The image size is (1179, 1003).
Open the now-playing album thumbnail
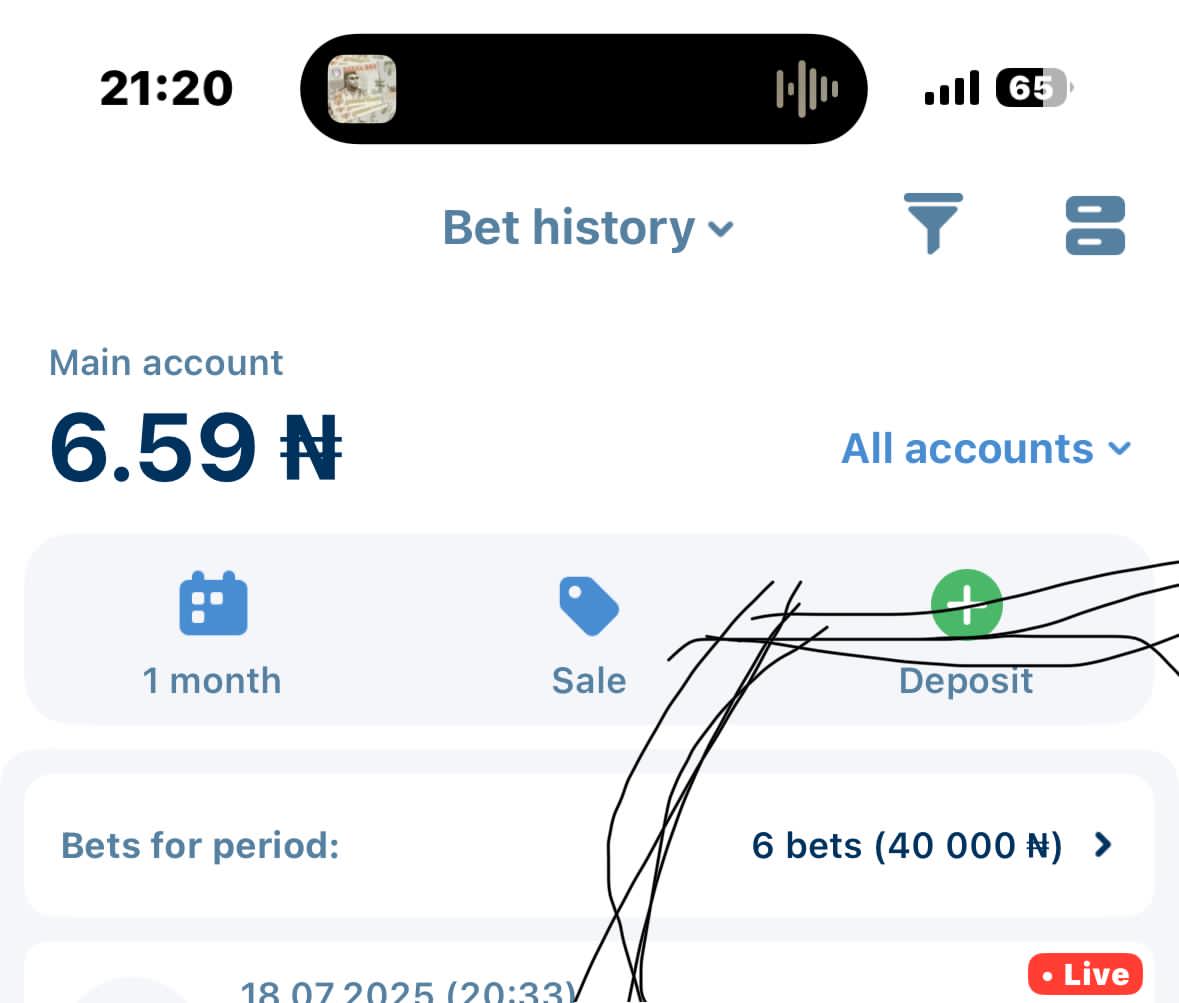click(362, 89)
